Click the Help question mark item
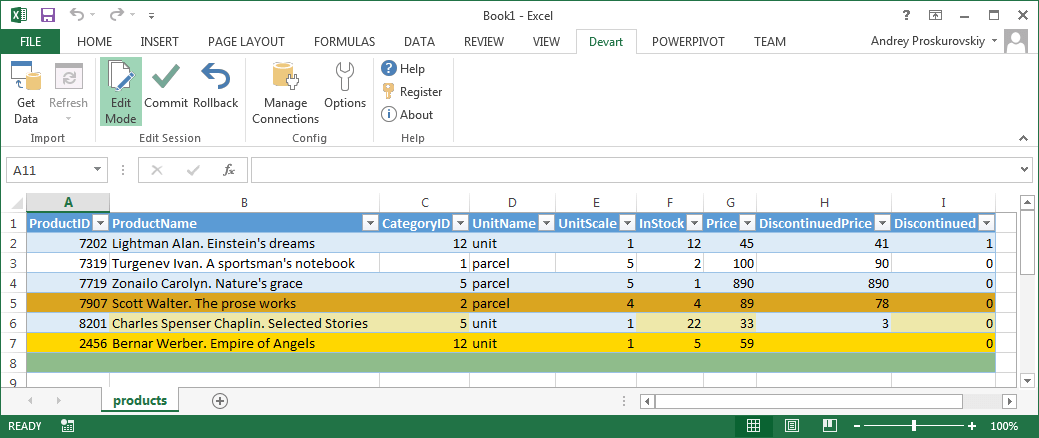Image resolution: width=1039 pixels, height=438 pixels. pyautogui.click(x=403, y=68)
